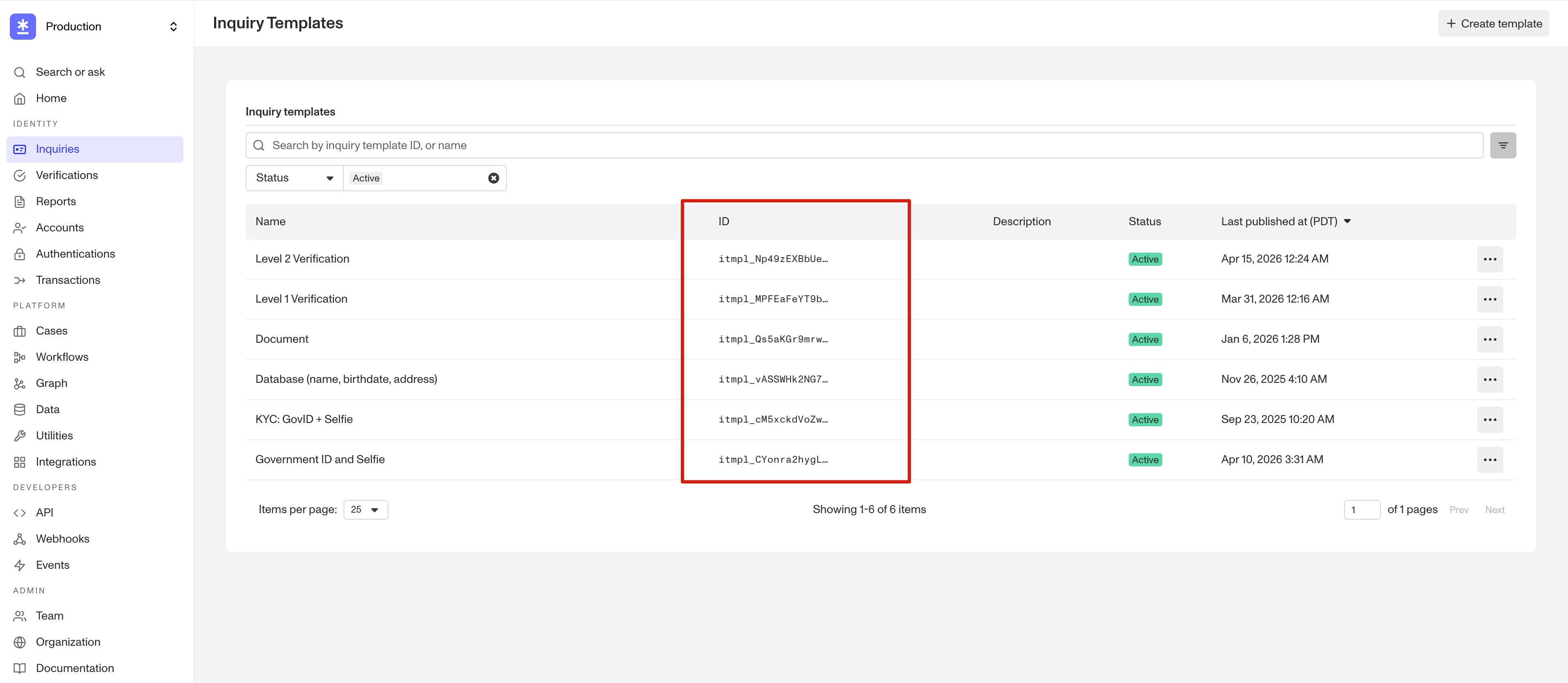Click the Accounts person icon
This screenshot has height=683, width=1568.
[x=20, y=228]
